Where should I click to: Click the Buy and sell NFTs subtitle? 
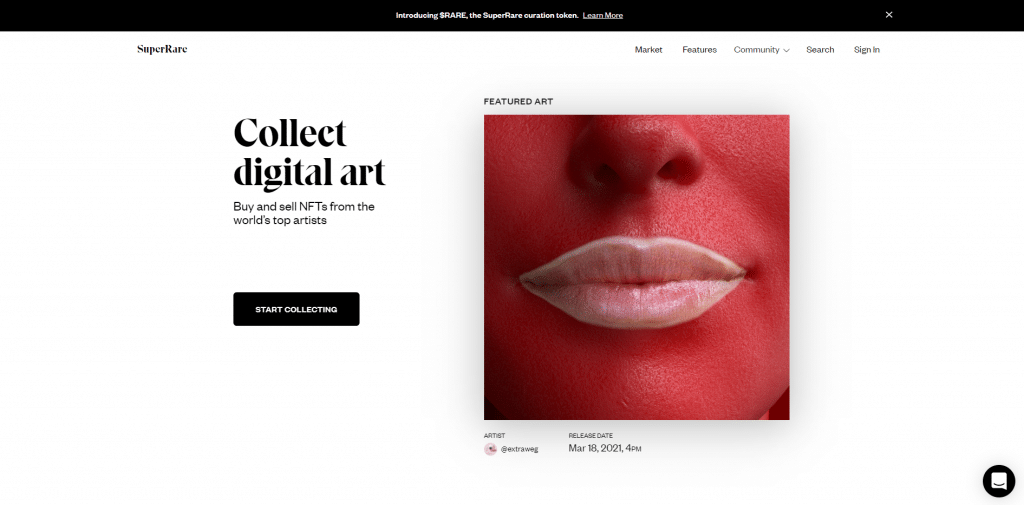(304, 214)
